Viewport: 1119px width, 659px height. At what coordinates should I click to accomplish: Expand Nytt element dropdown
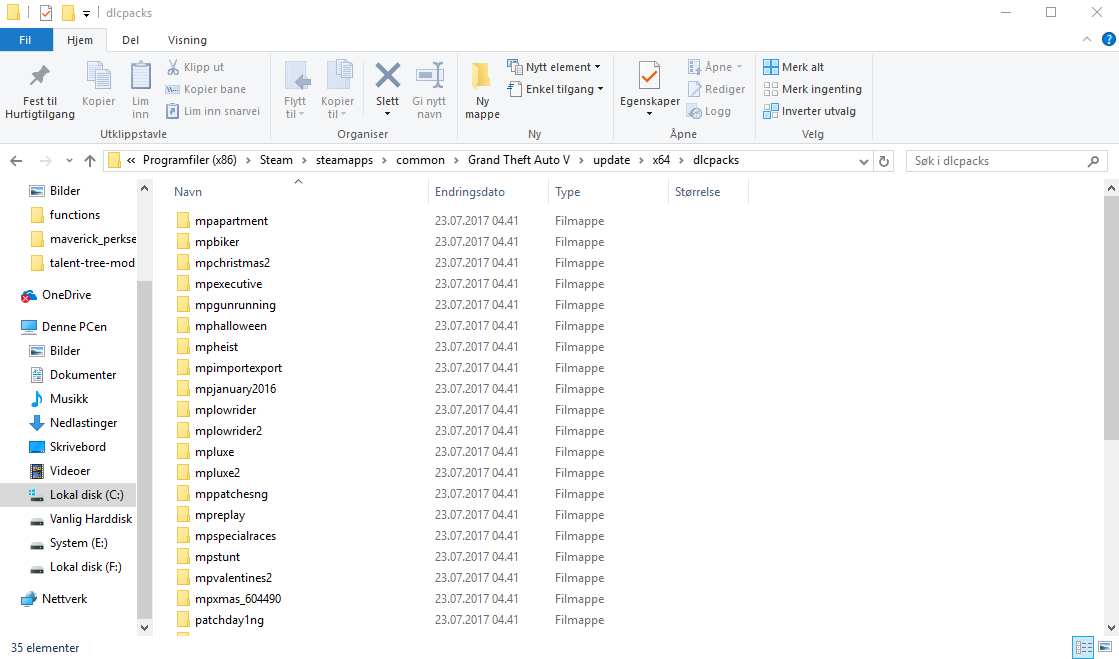[597, 67]
